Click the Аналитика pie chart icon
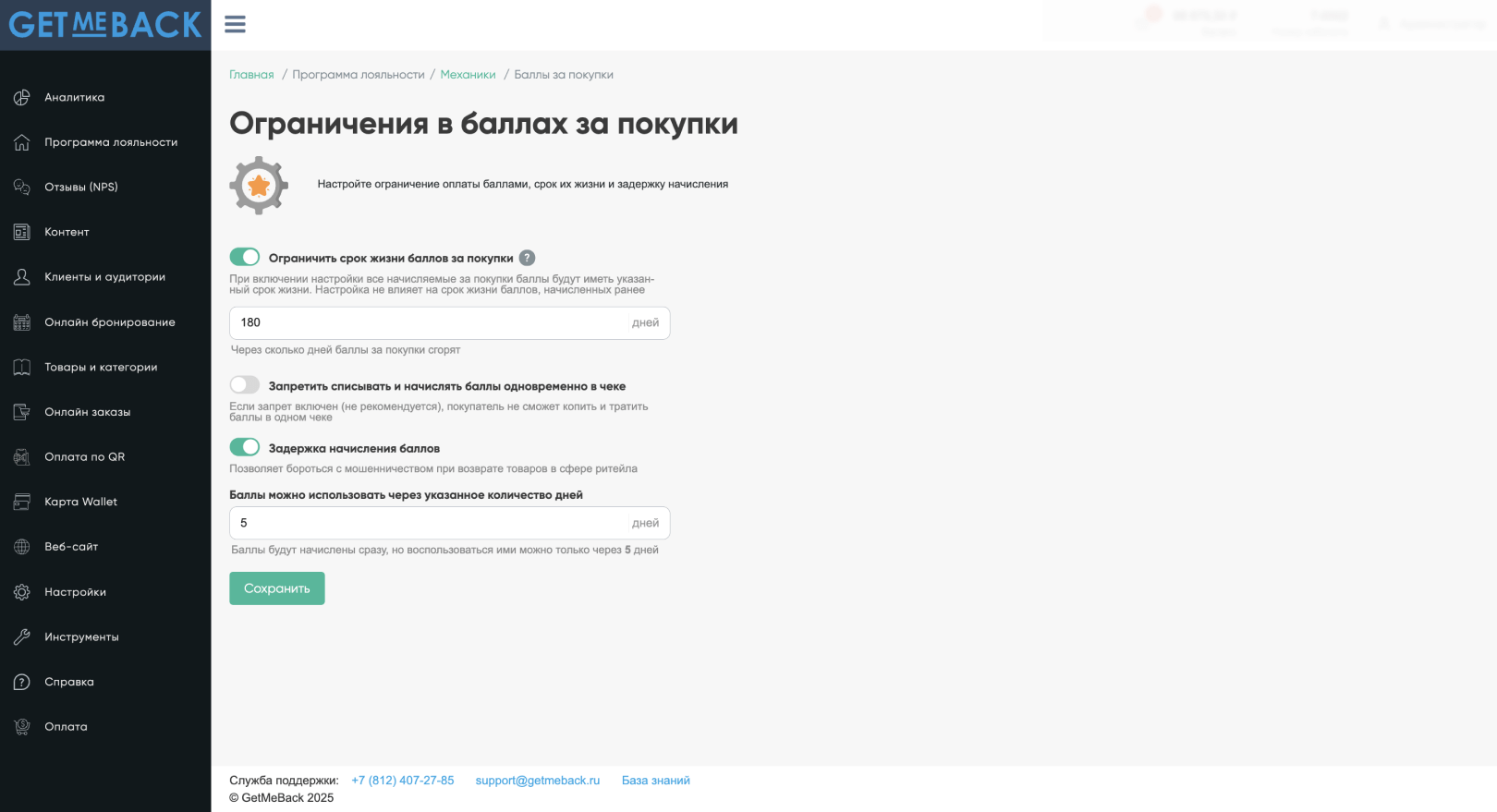Screen dimensions: 1497x812 22,97
